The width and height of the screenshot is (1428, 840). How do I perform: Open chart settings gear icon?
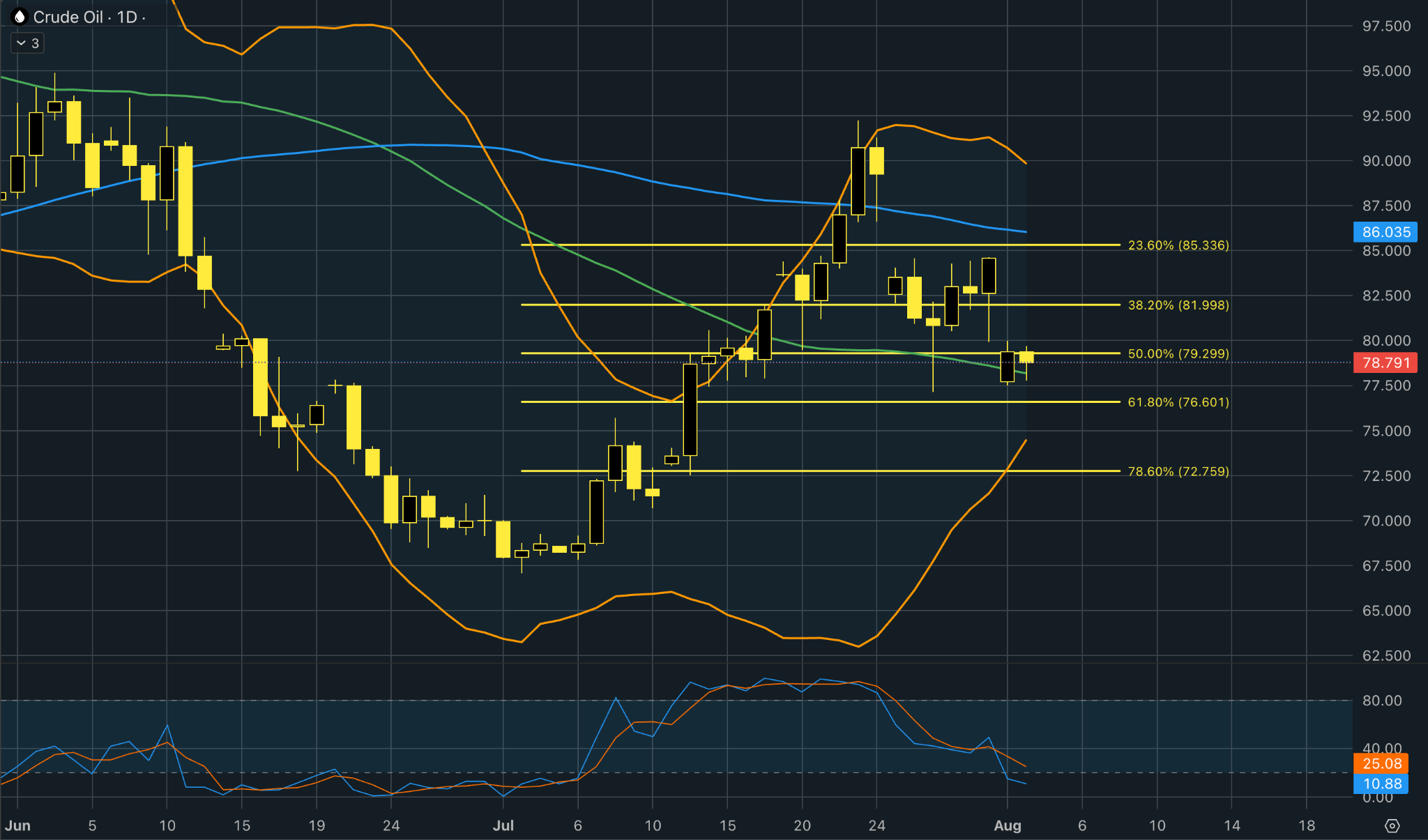(1392, 826)
